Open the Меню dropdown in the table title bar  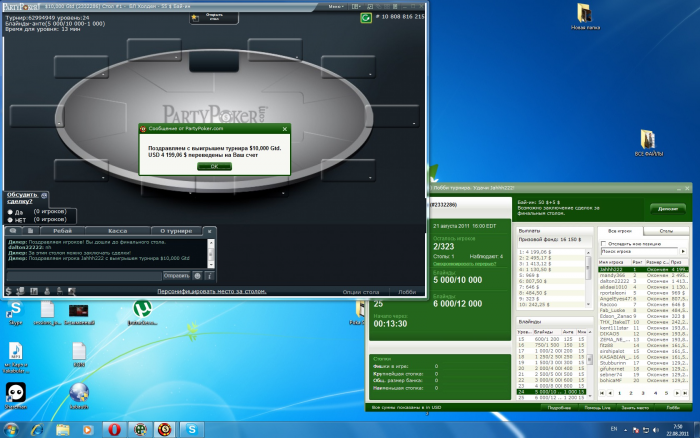click(336, 6)
